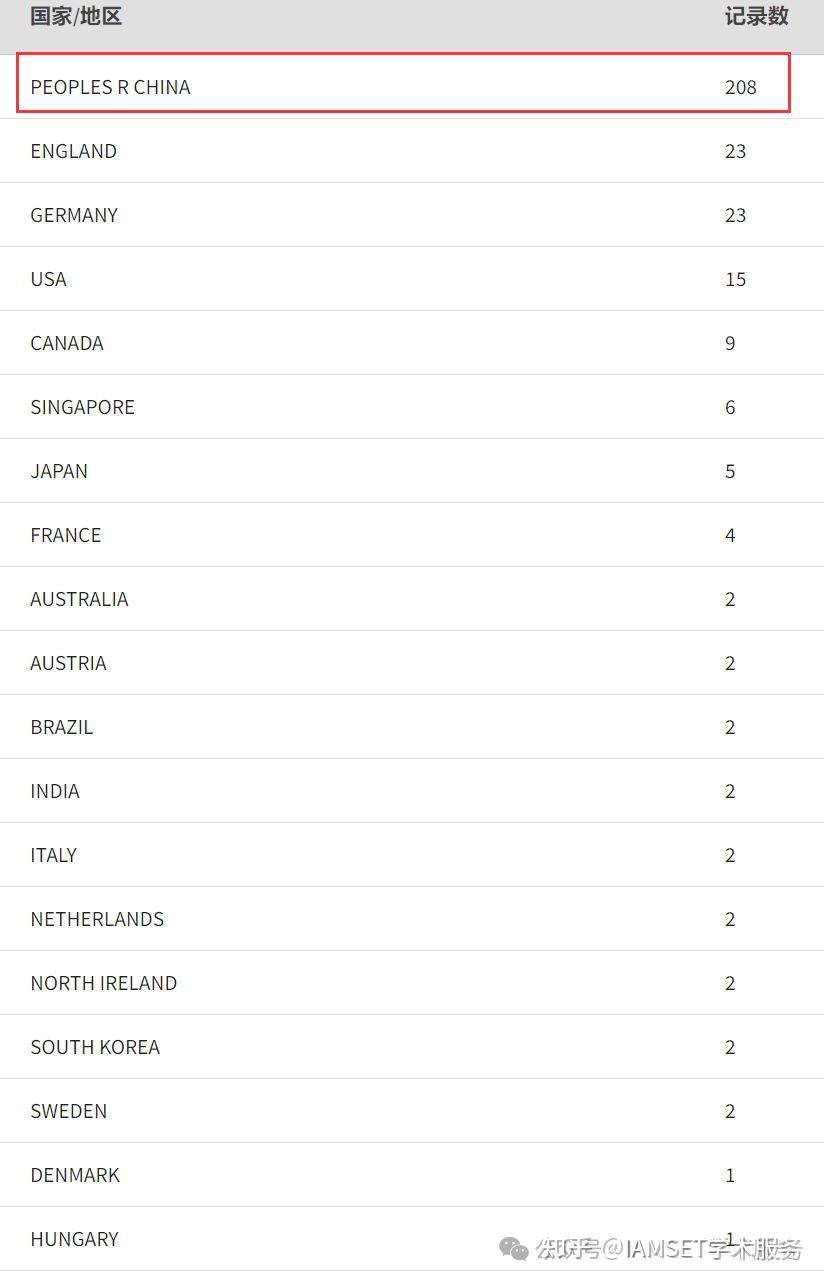Click the record count 15 for USA
824x1282 pixels.
click(x=735, y=279)
